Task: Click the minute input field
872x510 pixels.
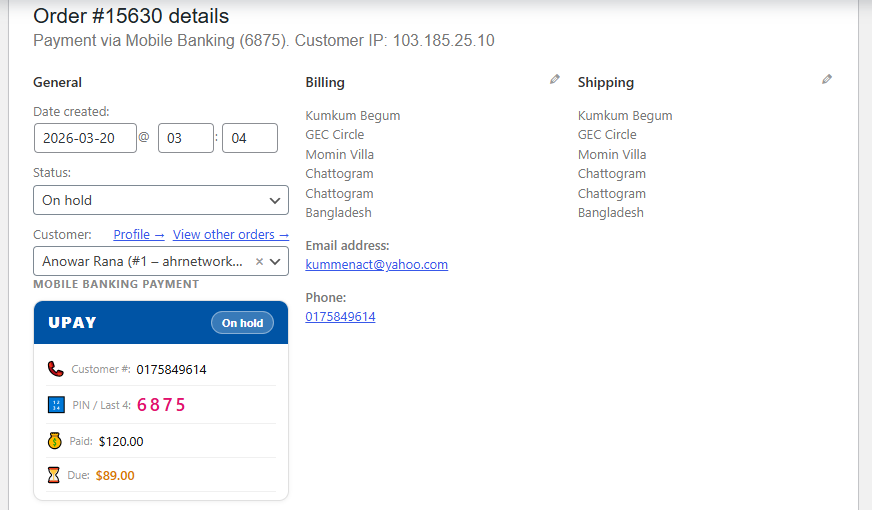Action: 250,138
